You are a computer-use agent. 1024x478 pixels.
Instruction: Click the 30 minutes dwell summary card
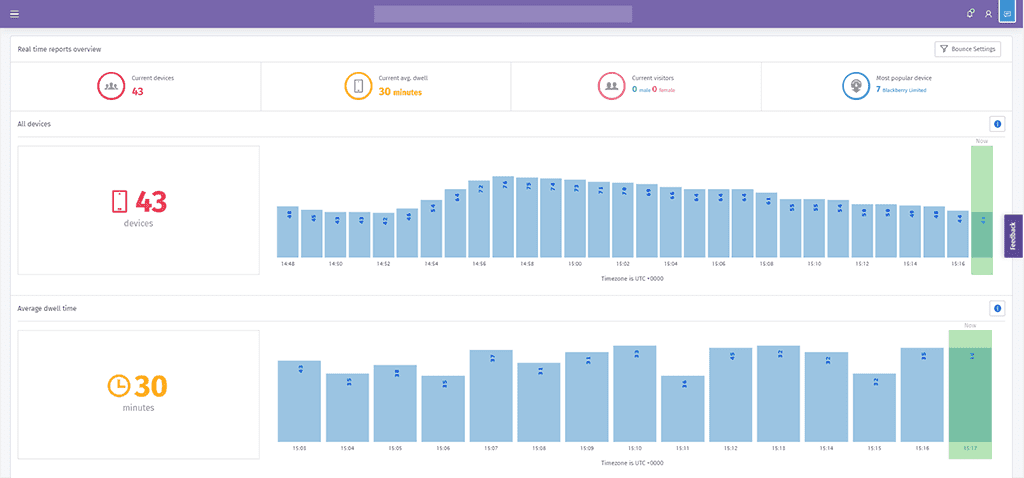click(x=138, y=394)
